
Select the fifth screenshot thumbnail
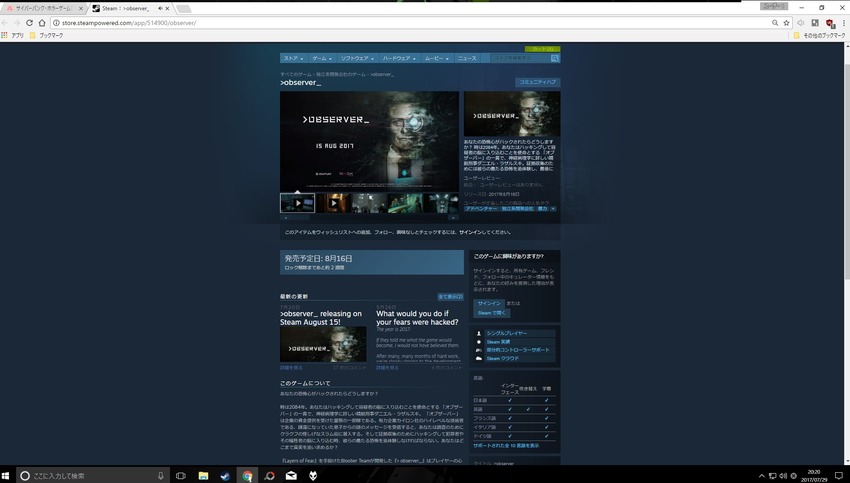pos(441,203)
